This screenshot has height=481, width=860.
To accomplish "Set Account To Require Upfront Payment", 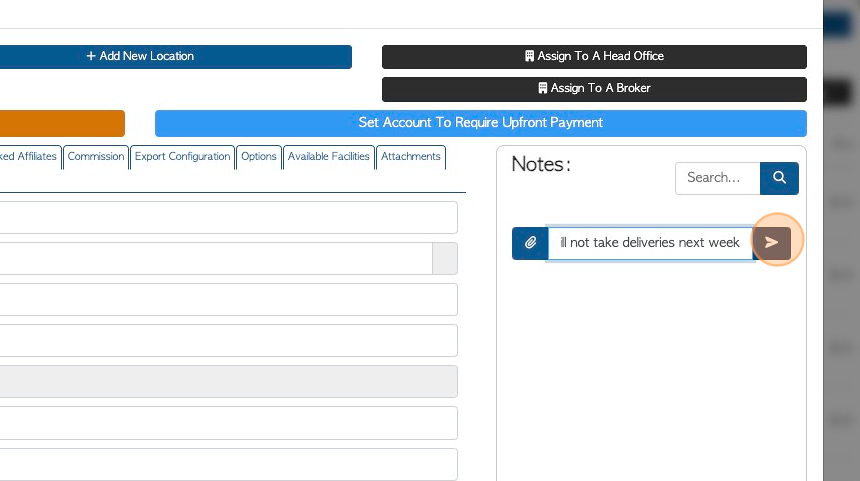I will tap(480, 123).
